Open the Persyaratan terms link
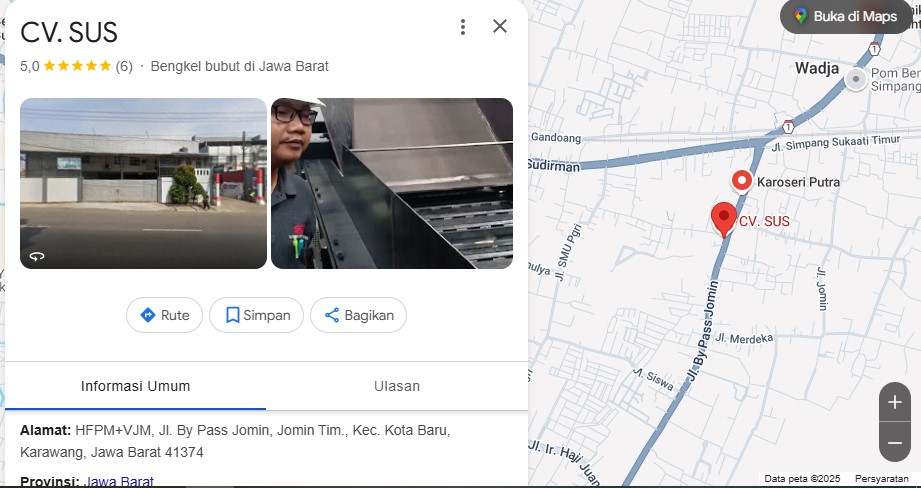 [x=881, y=479]
